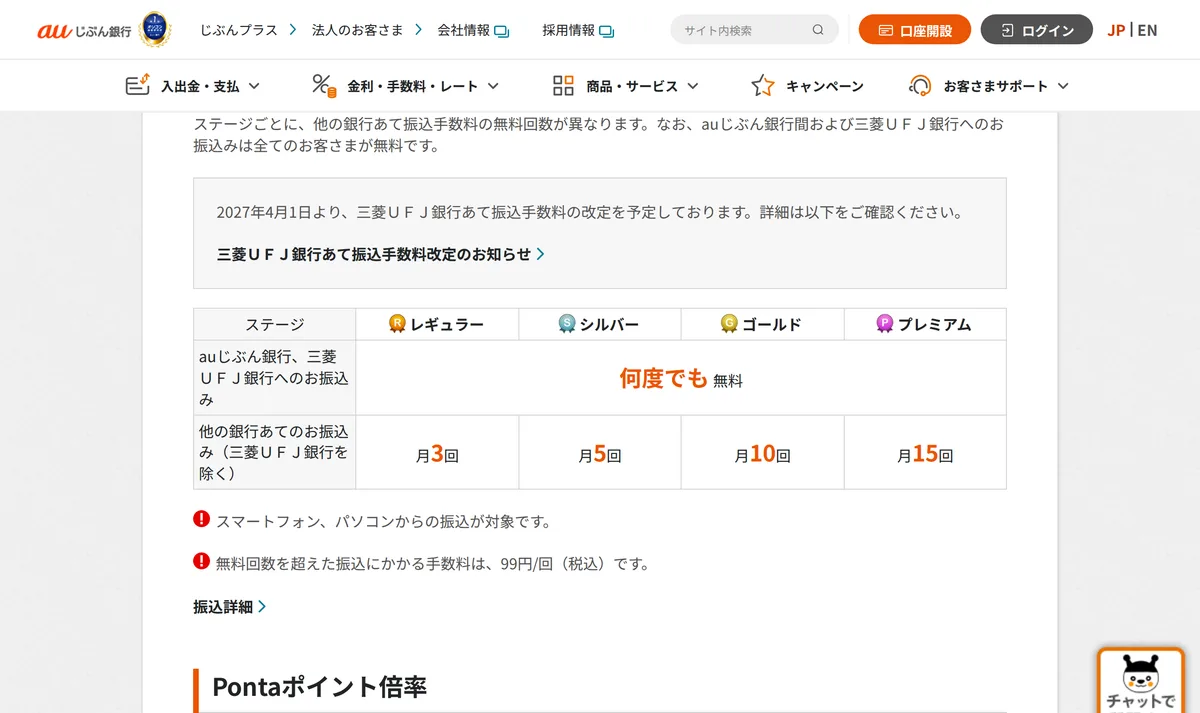Expand the 金利・手数料・レート menu chevron
Screen dimensions: 1200x713
493,86
